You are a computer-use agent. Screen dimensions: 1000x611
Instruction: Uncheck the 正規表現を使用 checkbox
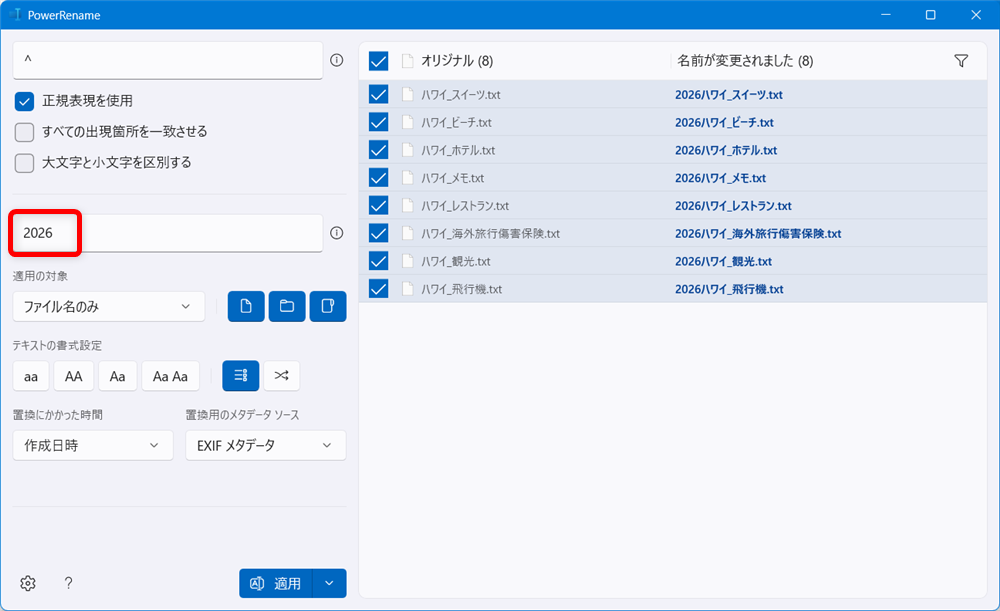(24, 101)
